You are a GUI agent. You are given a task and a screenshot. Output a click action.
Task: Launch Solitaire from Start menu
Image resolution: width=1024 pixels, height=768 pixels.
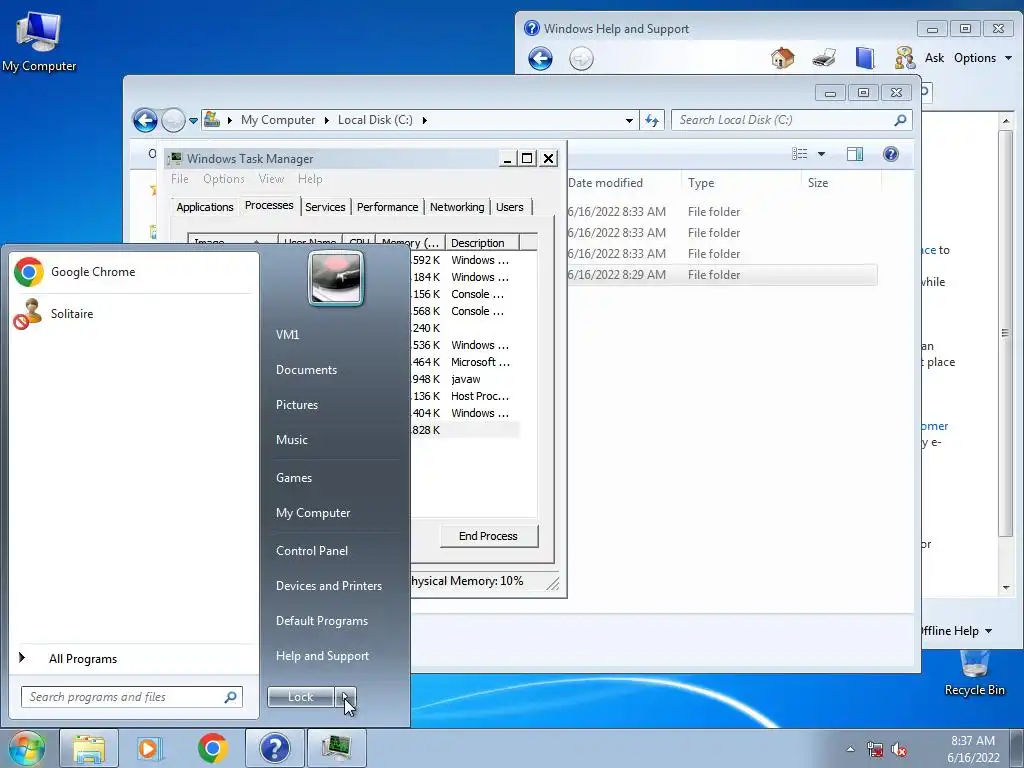pos(133,314)
